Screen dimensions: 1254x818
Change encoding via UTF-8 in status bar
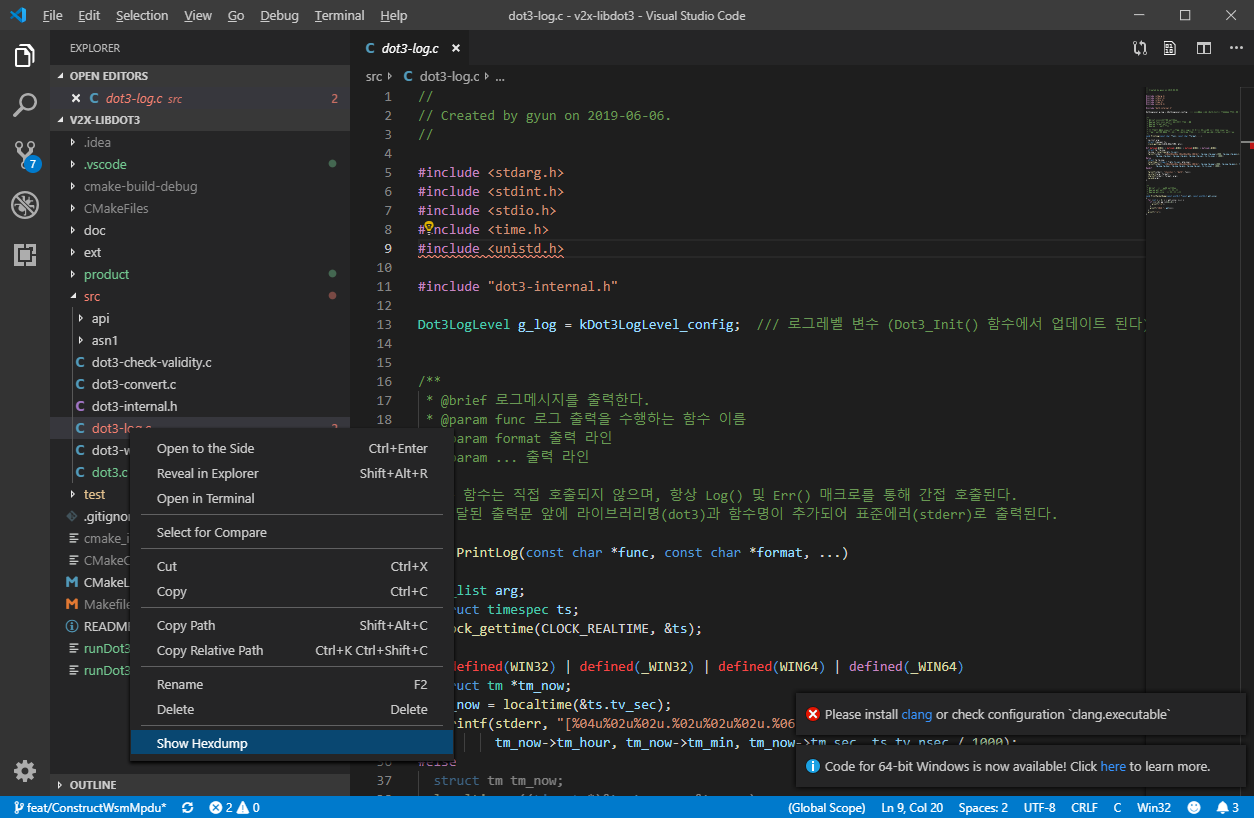pos(1039,807)
